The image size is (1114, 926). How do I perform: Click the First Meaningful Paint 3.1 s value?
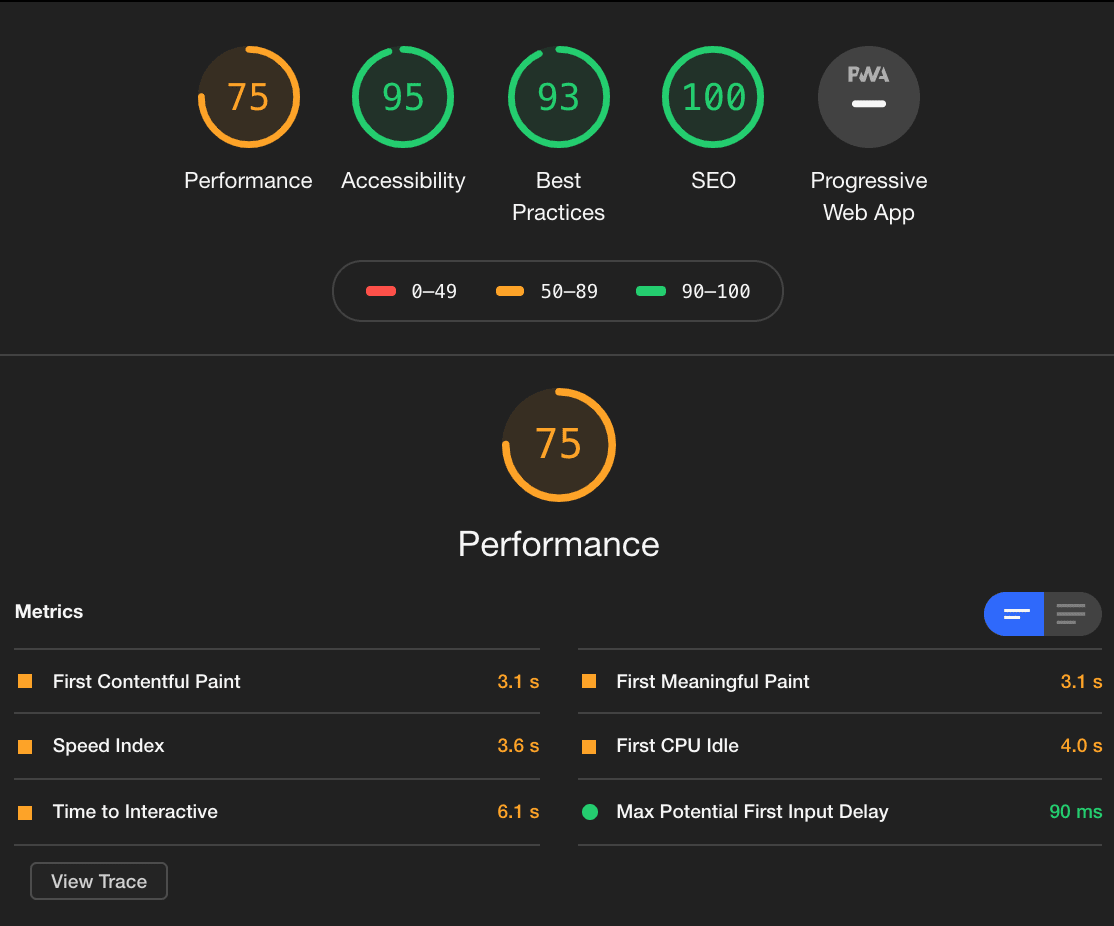pos(1081,682)
